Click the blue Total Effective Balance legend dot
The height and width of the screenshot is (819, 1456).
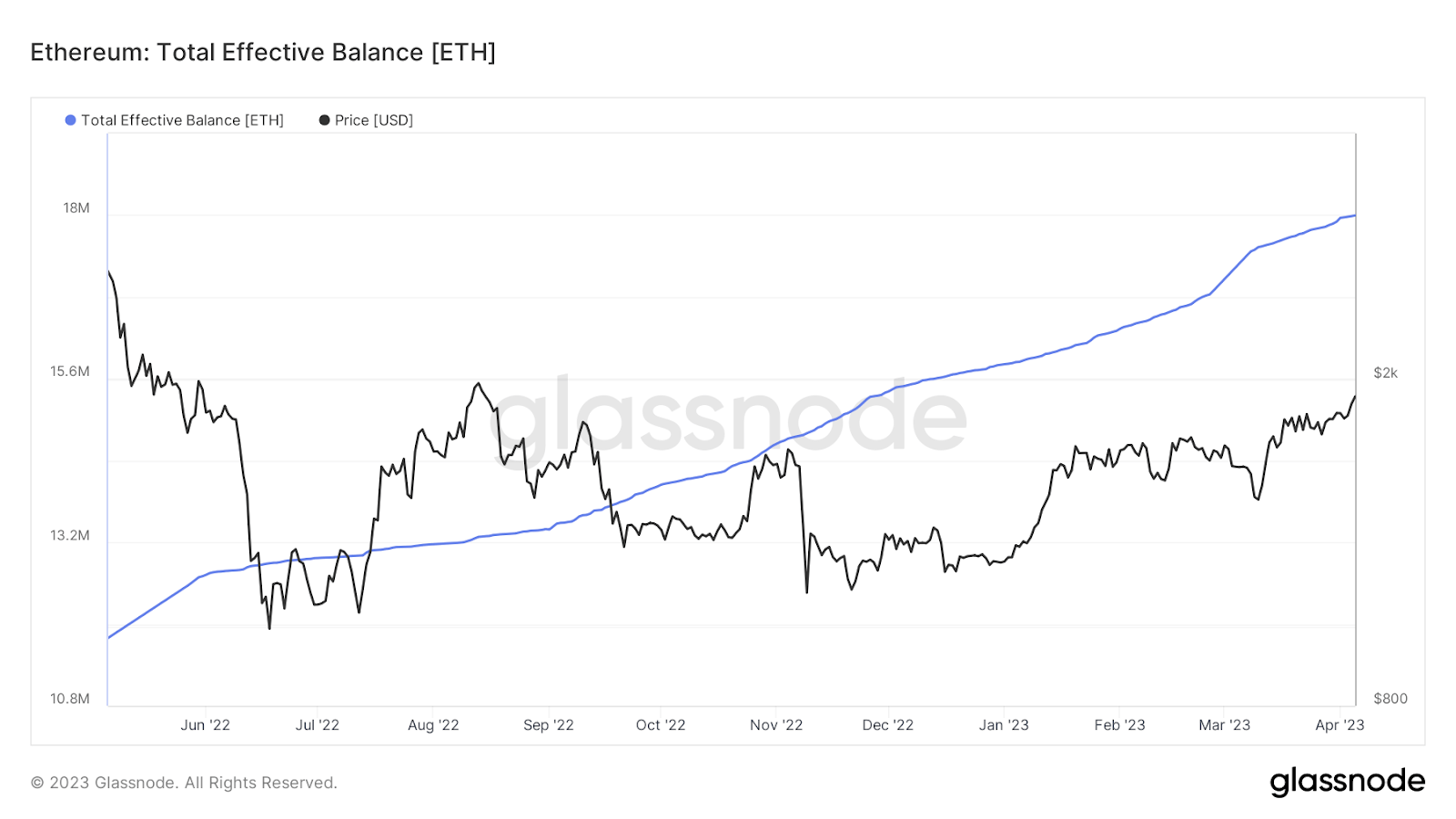pyautogui.click(x=70, y=120)
